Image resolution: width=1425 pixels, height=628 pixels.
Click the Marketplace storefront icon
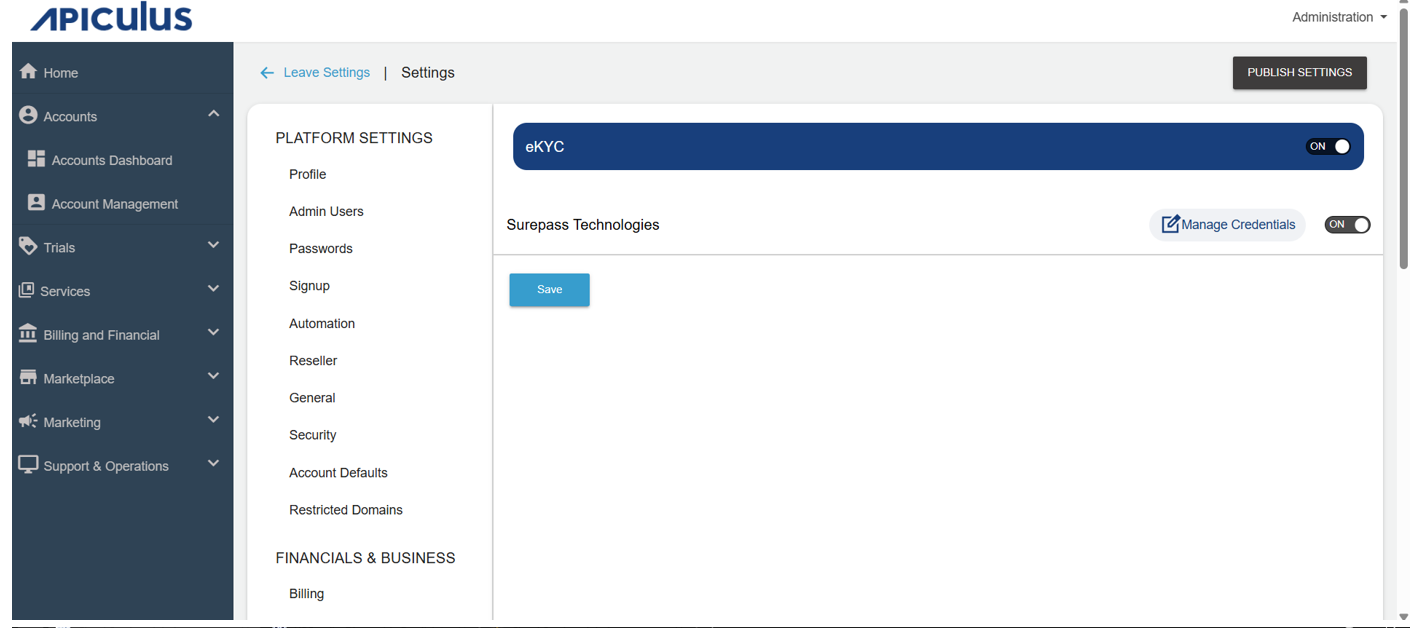tap(28, 377)
